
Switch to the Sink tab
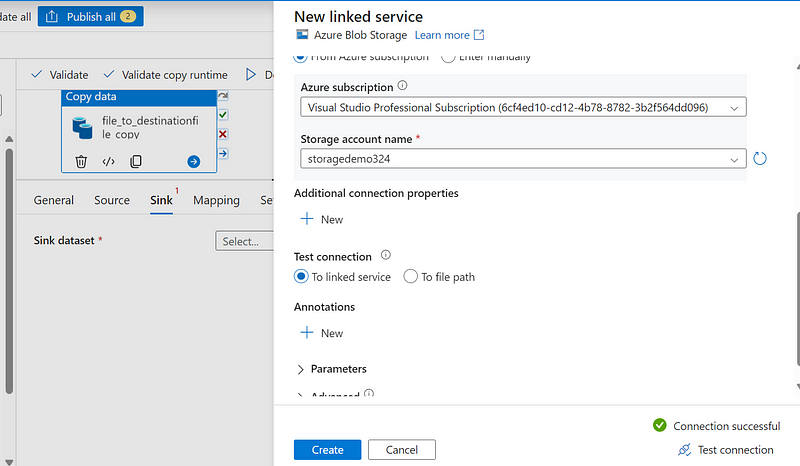point(161,200)
